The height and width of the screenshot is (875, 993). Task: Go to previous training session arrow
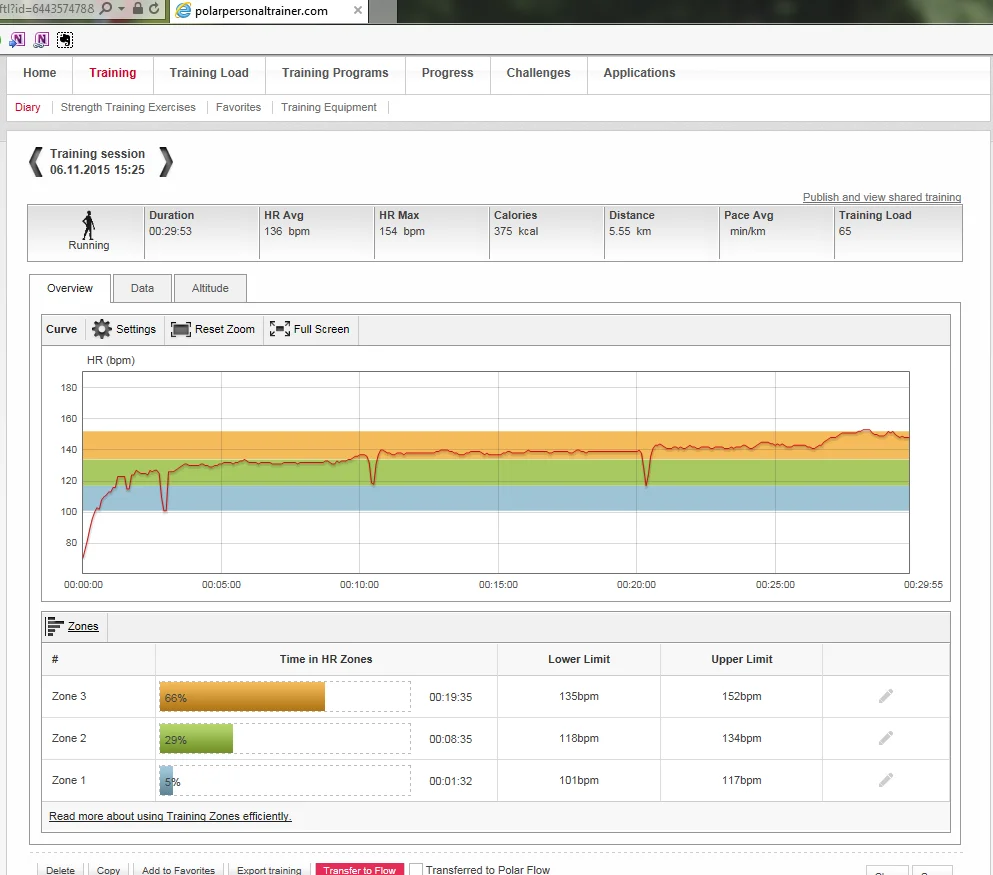click(35, 161)
